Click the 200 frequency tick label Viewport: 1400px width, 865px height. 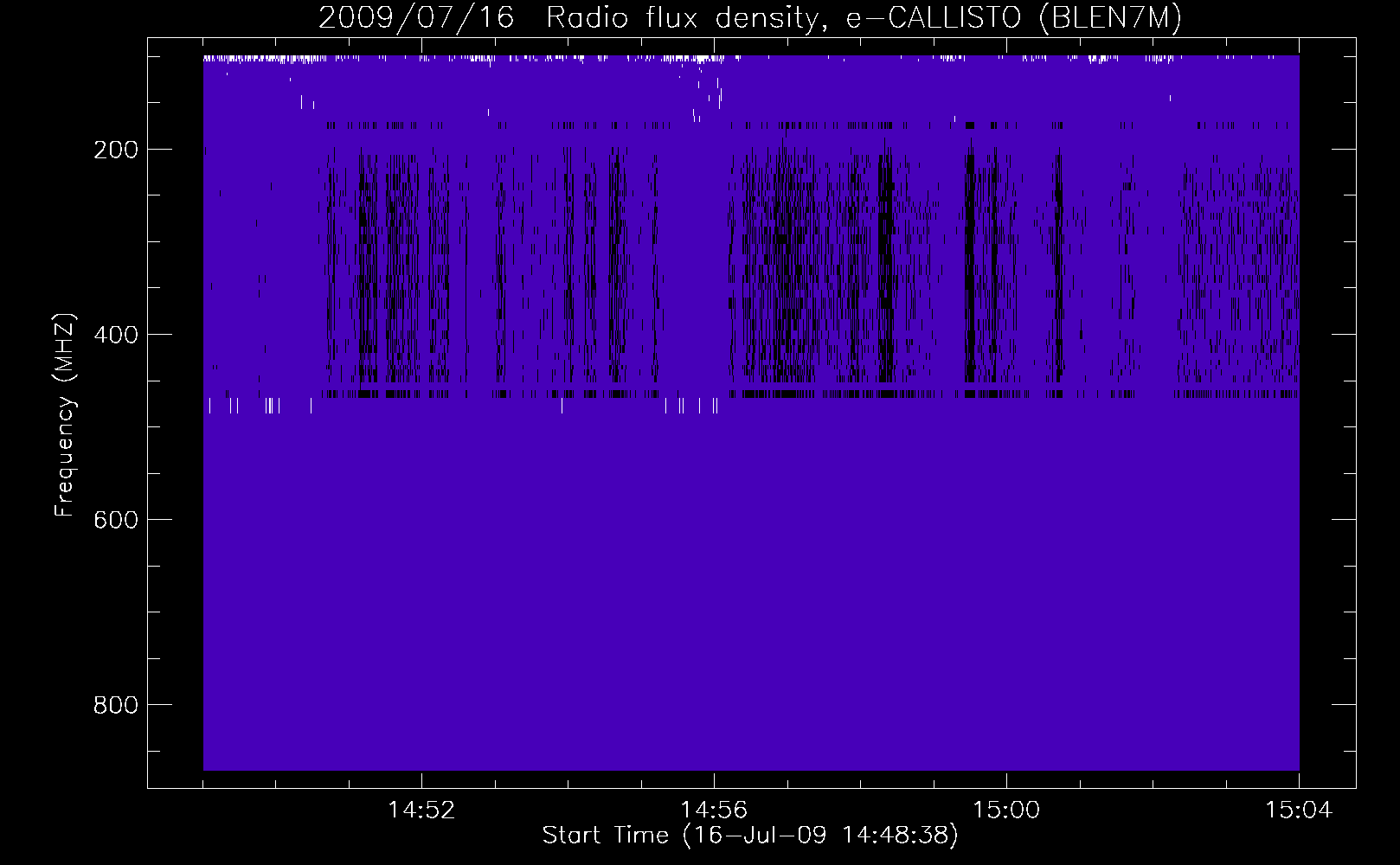116,150
